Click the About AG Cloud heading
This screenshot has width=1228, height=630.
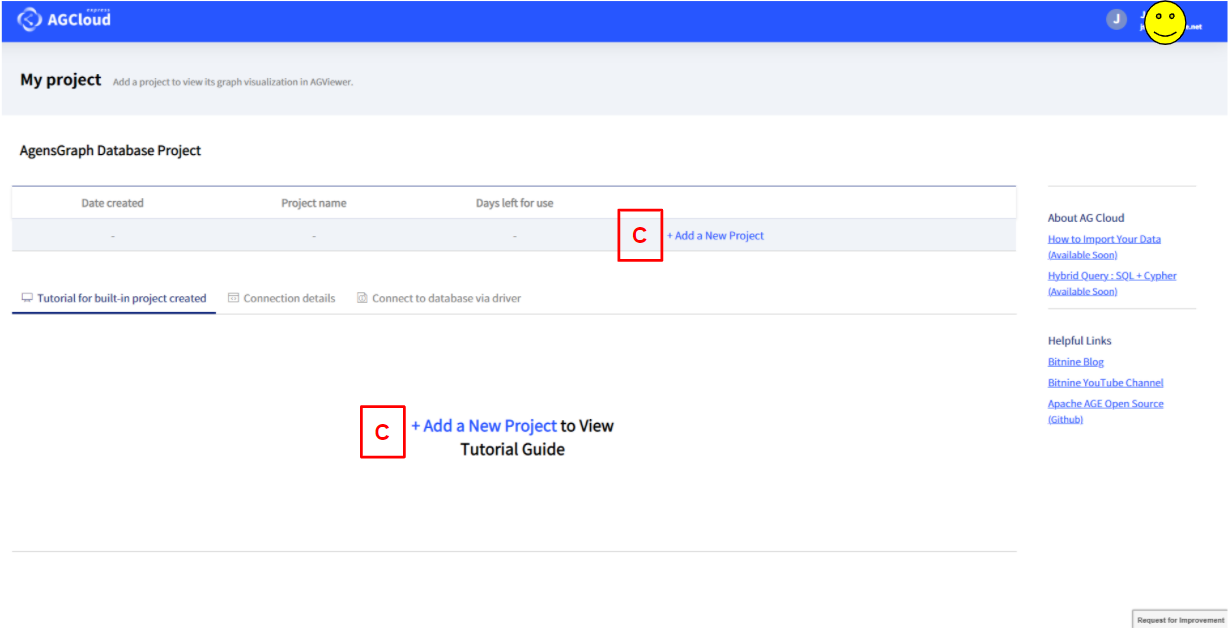point(1086,218)
